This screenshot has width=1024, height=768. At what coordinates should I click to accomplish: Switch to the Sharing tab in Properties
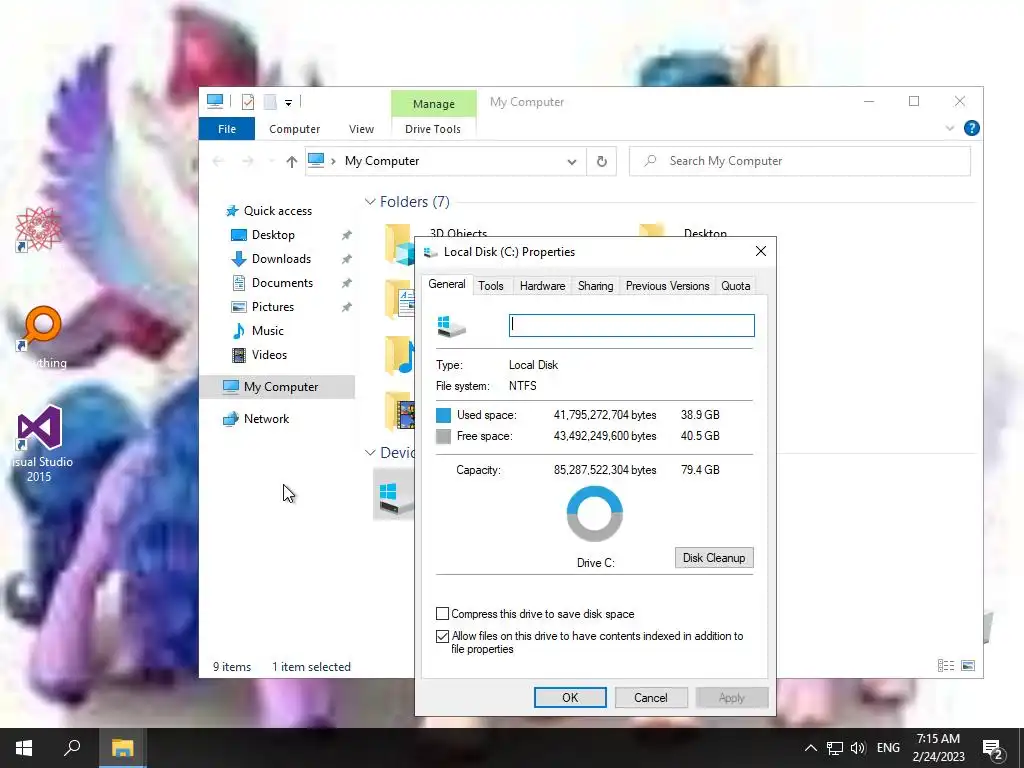click(x=596, y=286)
